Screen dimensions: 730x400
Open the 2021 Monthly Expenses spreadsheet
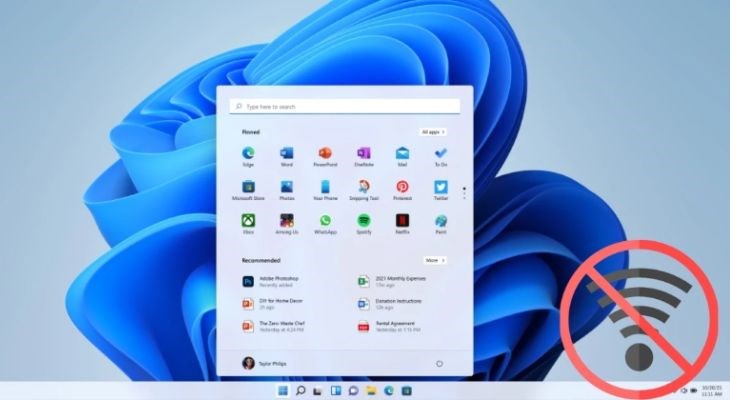click(392, 281)
